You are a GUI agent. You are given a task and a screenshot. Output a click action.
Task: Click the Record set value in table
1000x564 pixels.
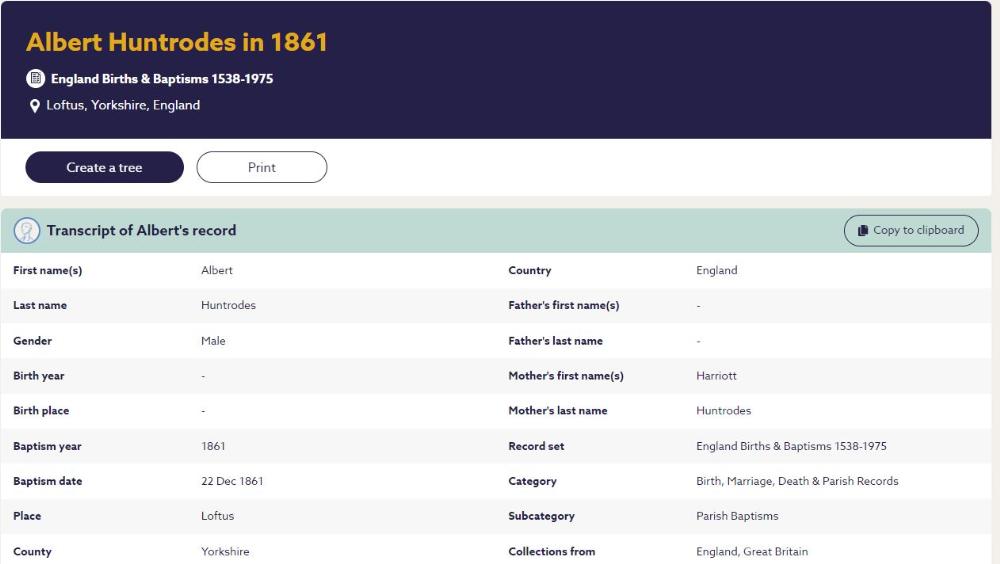(x=791, y=447)
